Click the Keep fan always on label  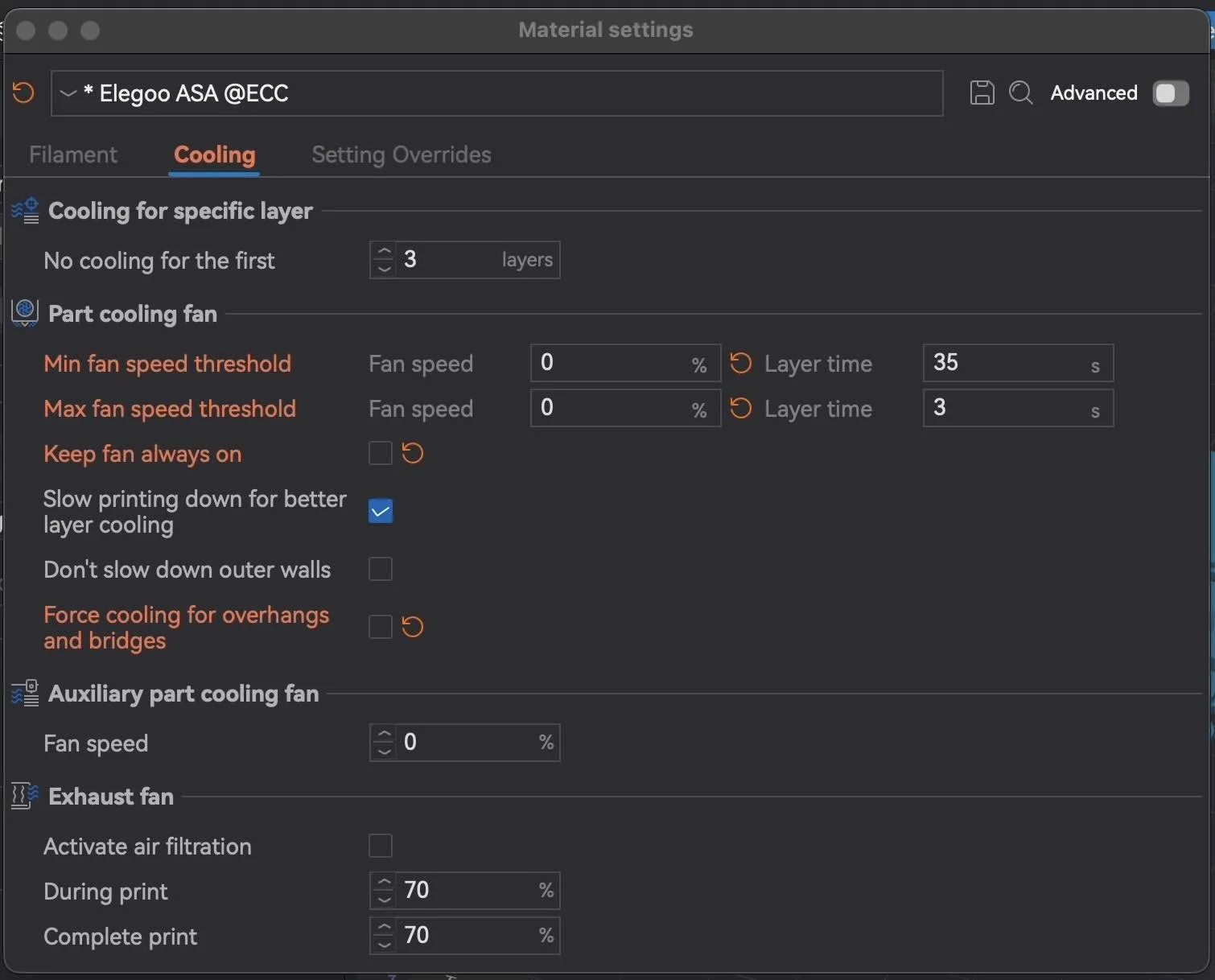(142, 454)
